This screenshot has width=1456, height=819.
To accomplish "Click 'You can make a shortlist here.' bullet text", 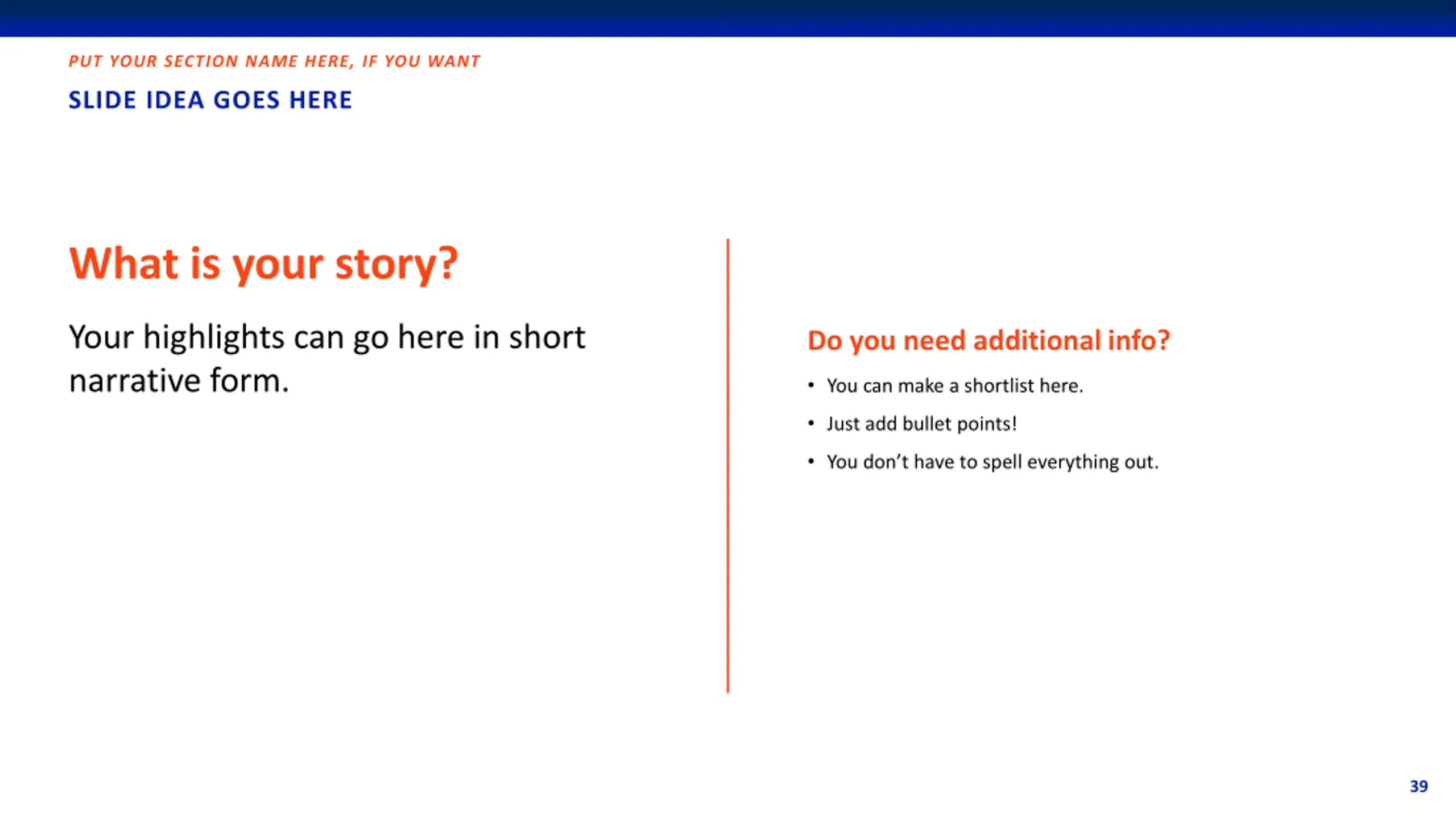I will pyautogui.click(x=955, y=386).
